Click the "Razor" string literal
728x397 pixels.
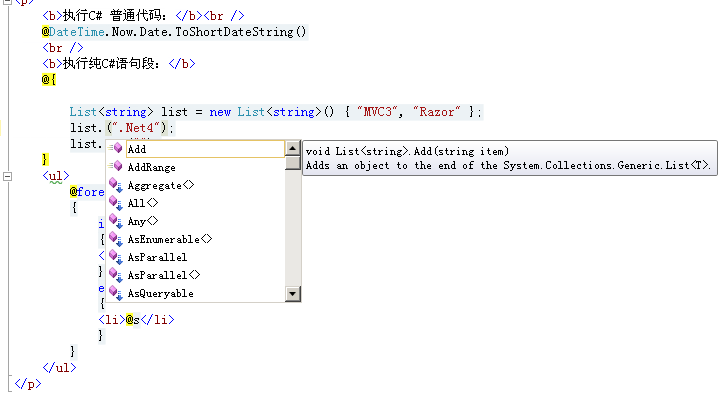pyautogui.click(x=436, y=112)
